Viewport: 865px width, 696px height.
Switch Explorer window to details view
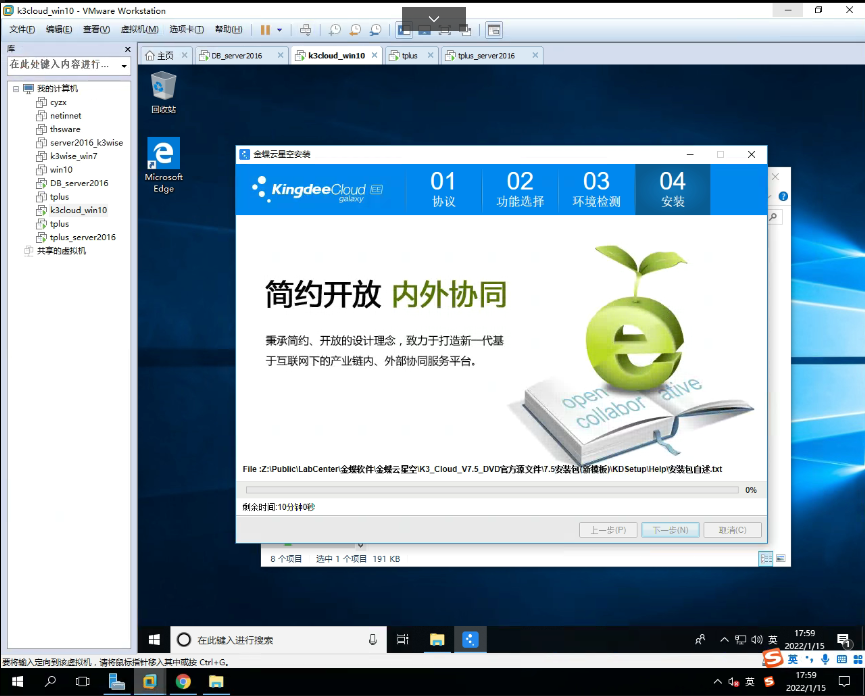(766, 559)
